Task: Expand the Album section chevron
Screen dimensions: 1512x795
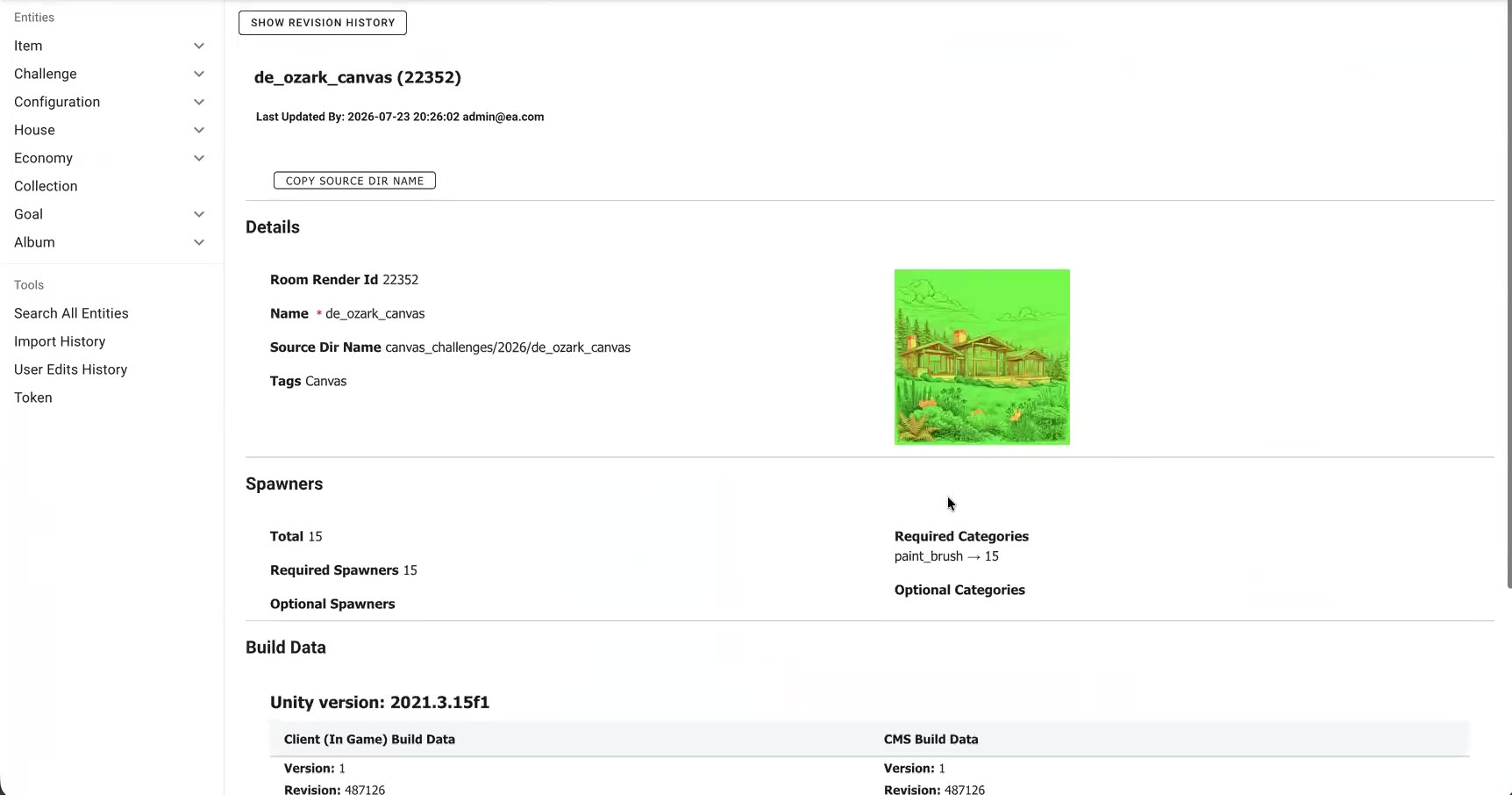Action: coord(199,242)
